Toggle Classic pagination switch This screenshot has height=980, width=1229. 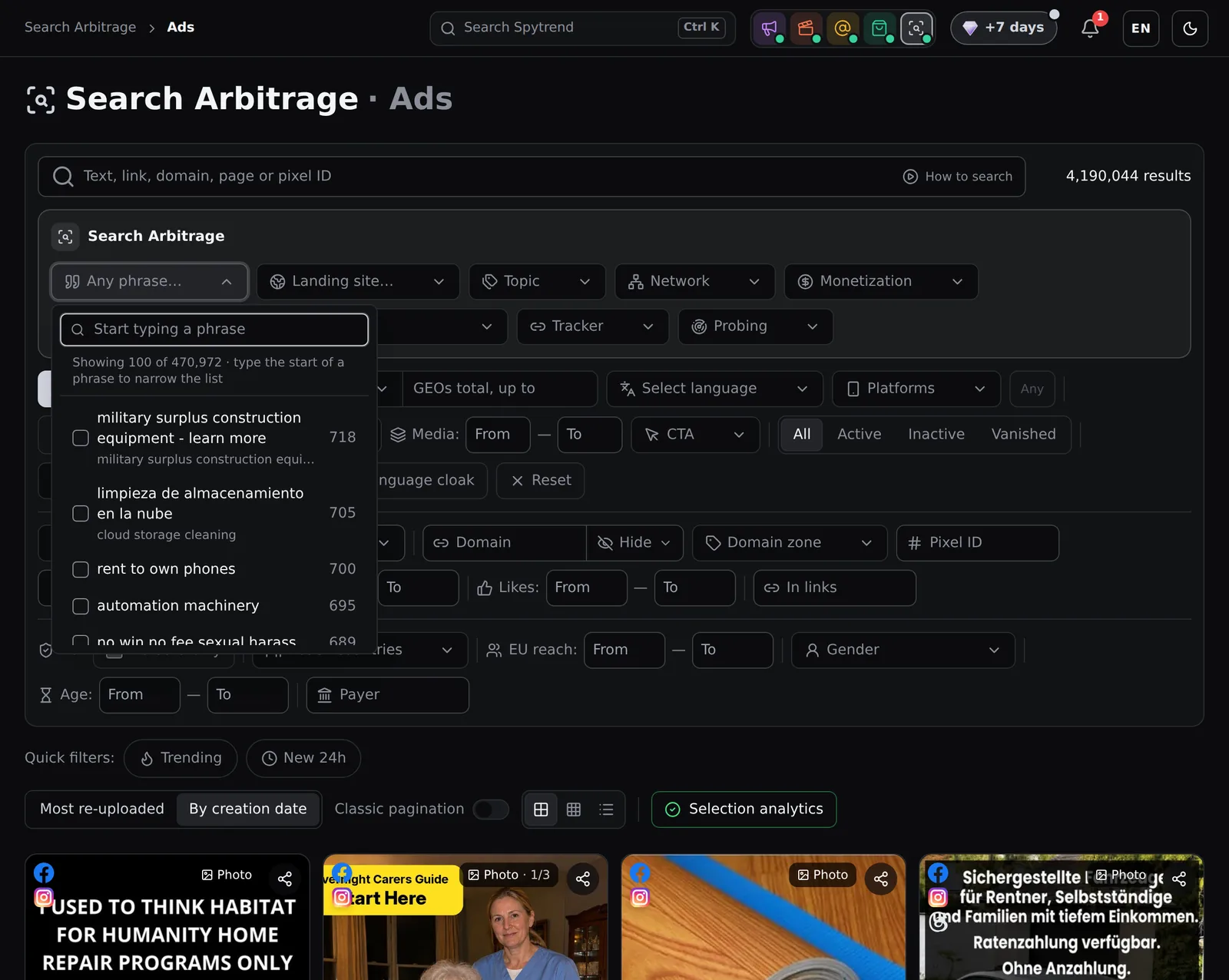491,809
